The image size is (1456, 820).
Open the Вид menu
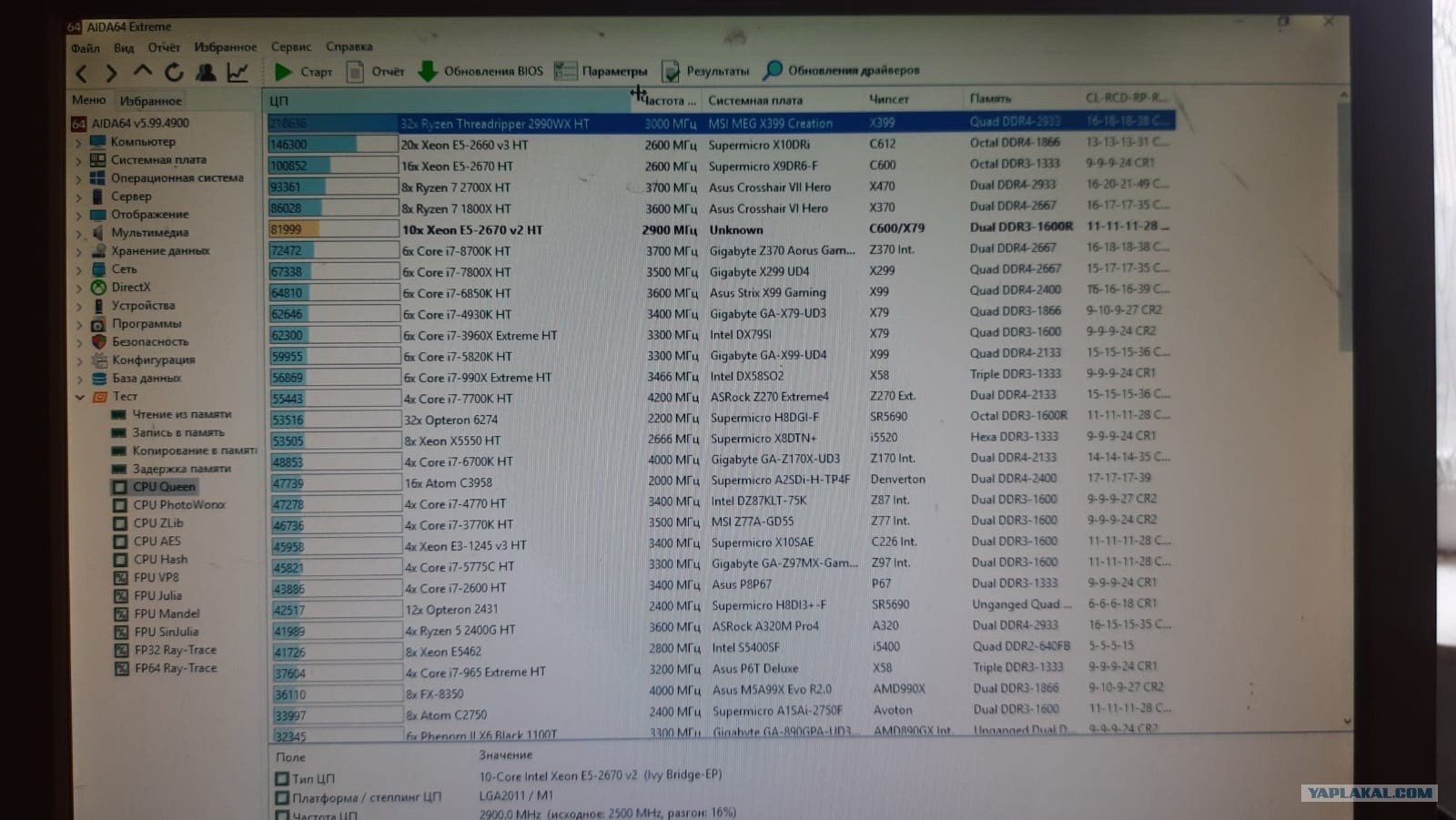coord(124,47)
